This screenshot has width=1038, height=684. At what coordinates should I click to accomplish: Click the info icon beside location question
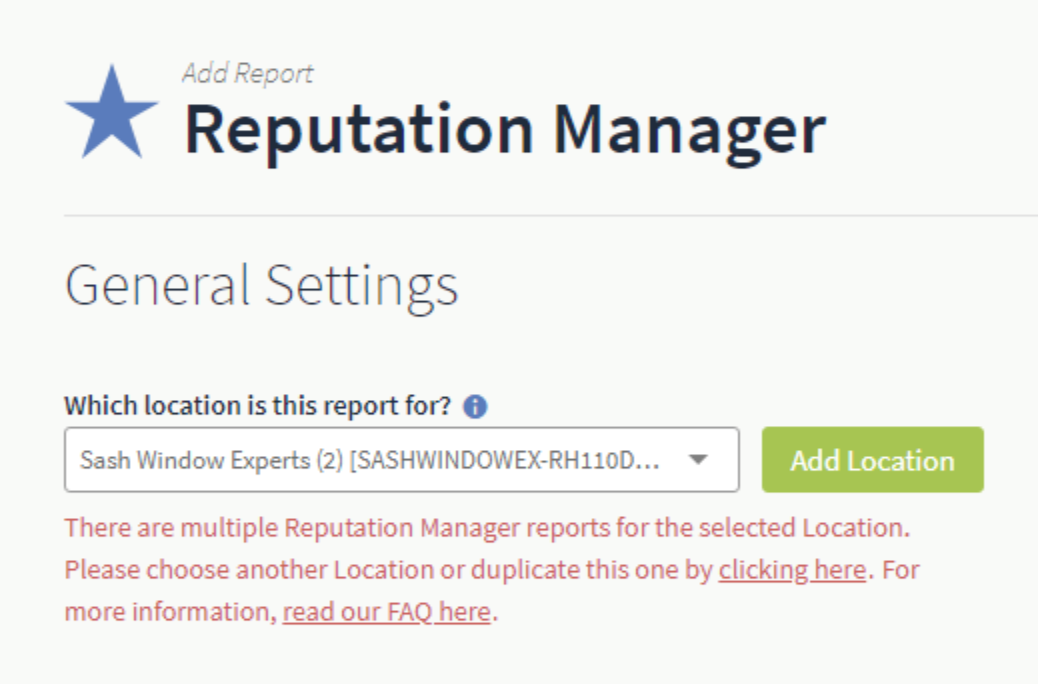pos(475,406)
